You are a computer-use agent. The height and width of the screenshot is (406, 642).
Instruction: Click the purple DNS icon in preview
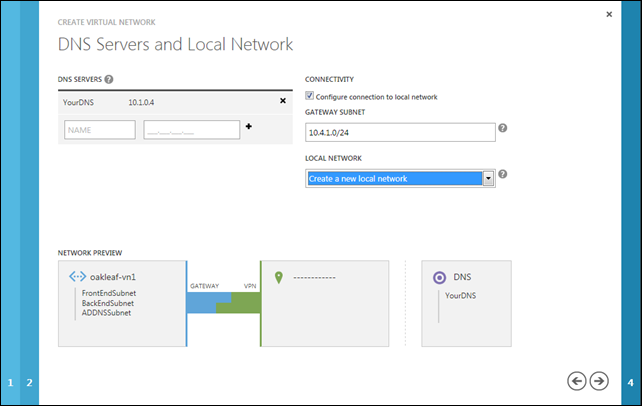[440, 277]
